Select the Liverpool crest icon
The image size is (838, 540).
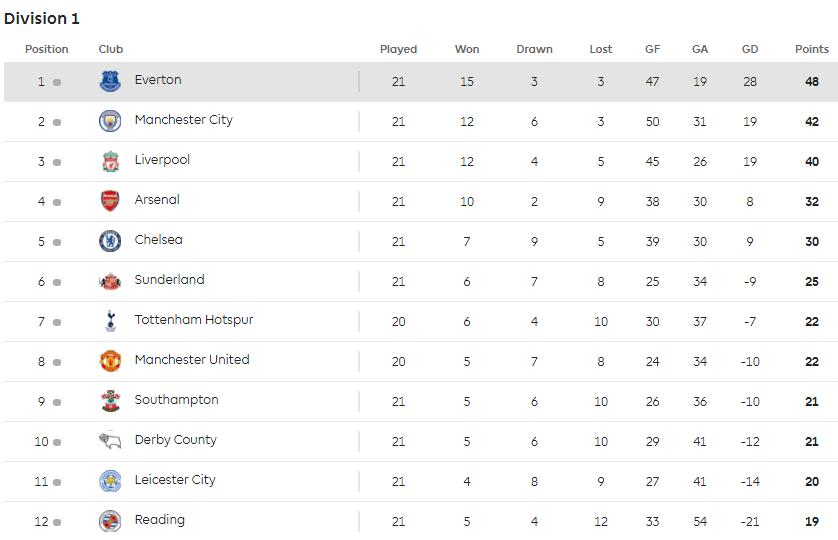pyautogui.click(x=111, y=161)
